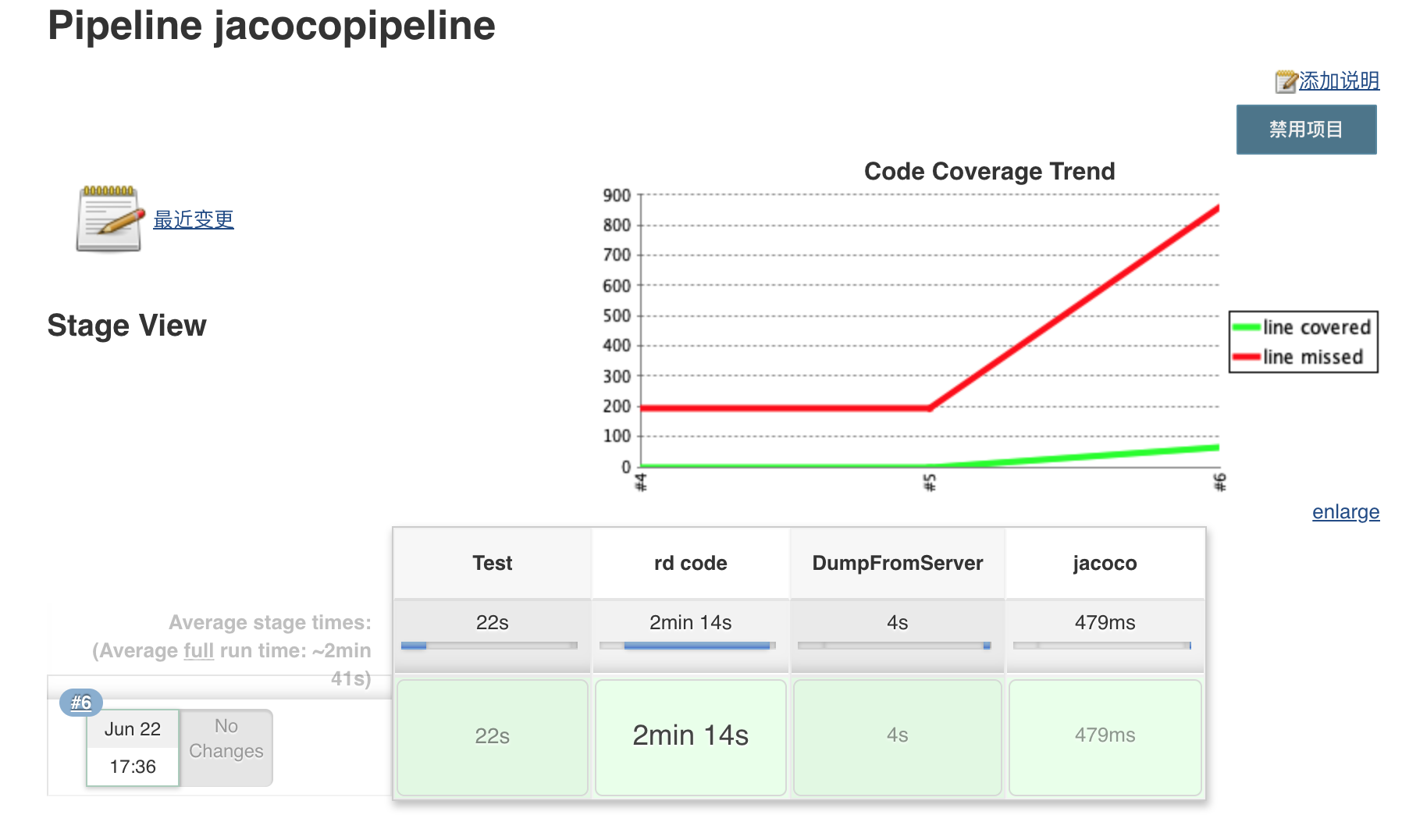1402x840 pixels.
Task: Click the 添加说明 link
Action: click(1337, 80)
